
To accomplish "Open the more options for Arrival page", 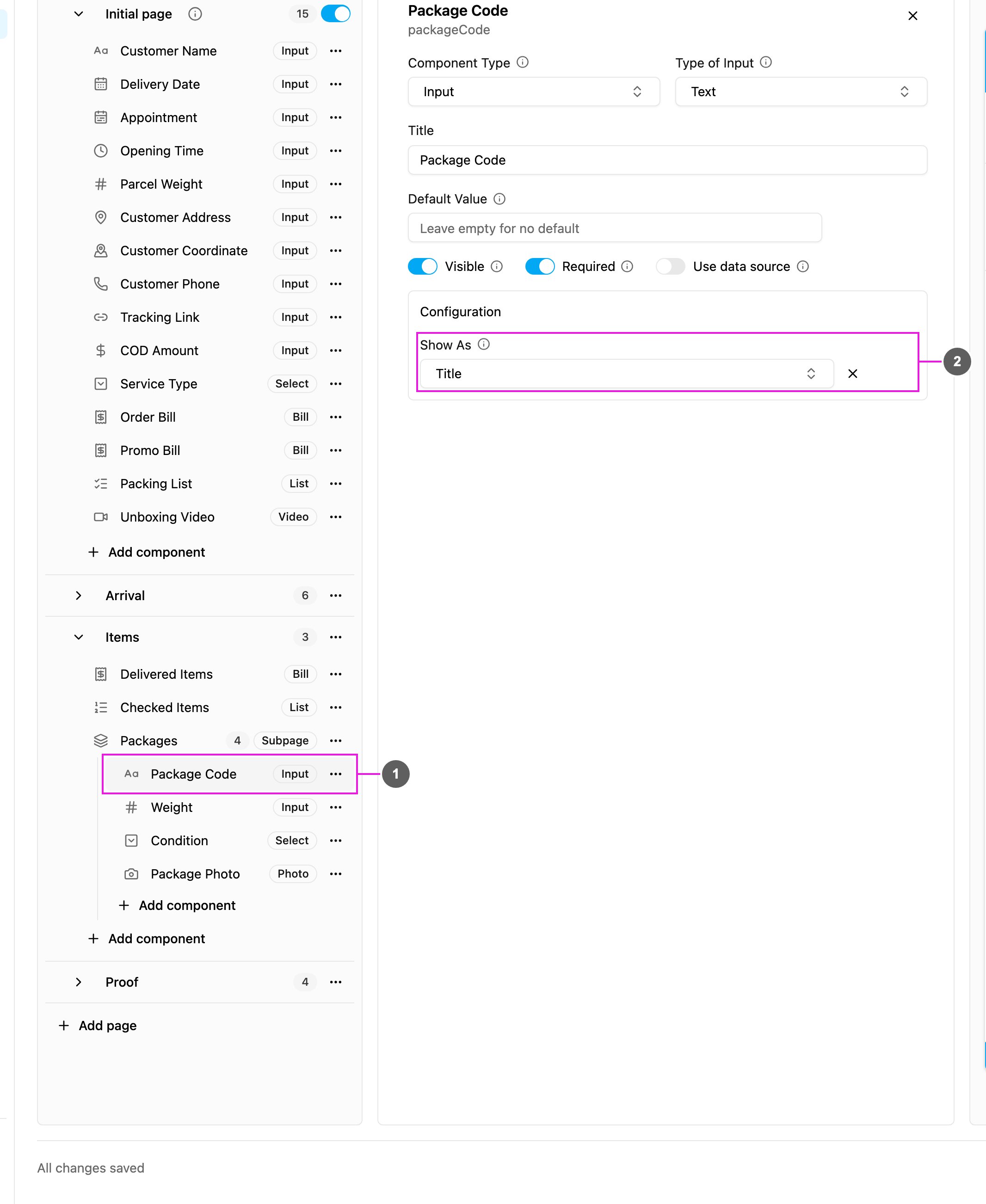I will (x=336, y=596).
